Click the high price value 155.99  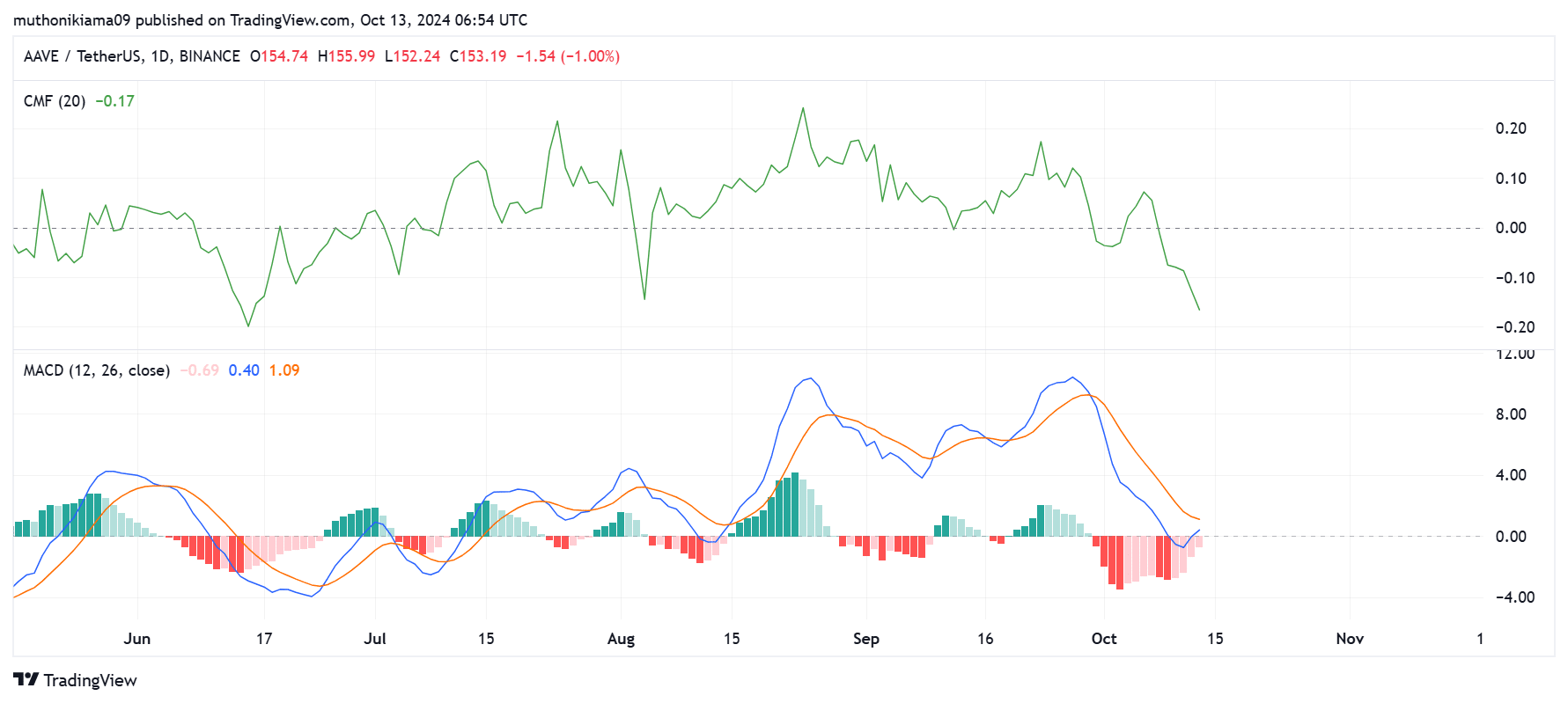(x=351, y=56)
